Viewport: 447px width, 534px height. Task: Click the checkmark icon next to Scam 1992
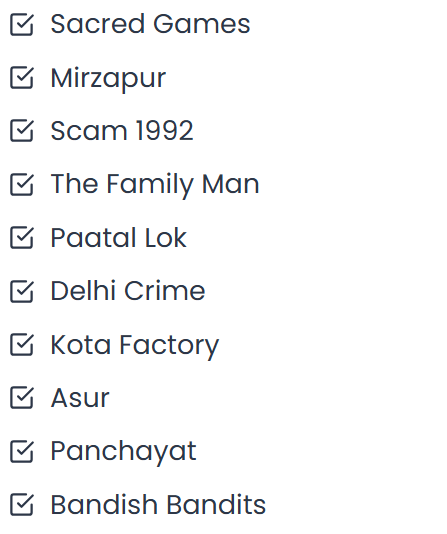pos(22,130)
